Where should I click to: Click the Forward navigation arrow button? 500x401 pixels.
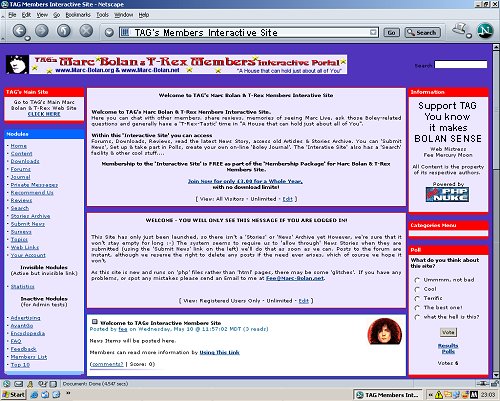[x=42, y=31]
